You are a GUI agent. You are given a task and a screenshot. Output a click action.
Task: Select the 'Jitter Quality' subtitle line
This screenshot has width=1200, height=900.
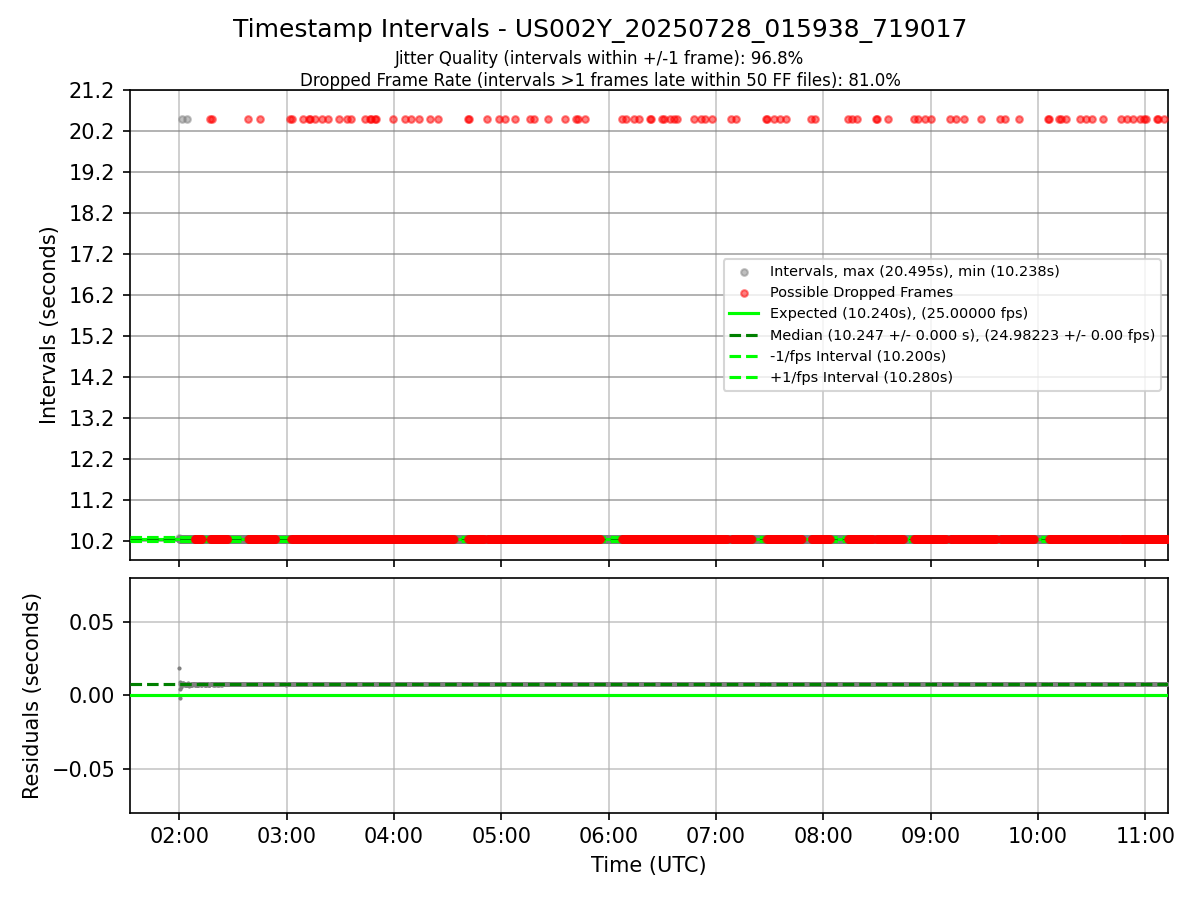point(600,58)
